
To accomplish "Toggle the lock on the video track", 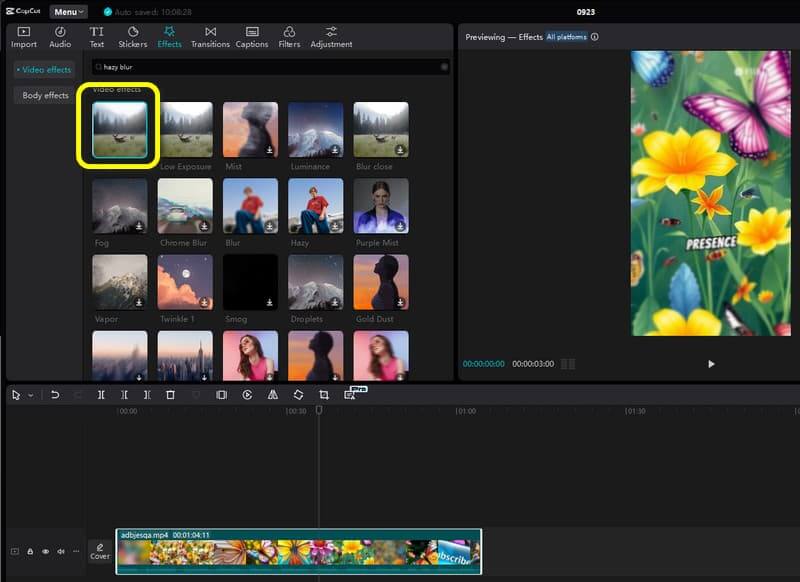I will point(30,551).
